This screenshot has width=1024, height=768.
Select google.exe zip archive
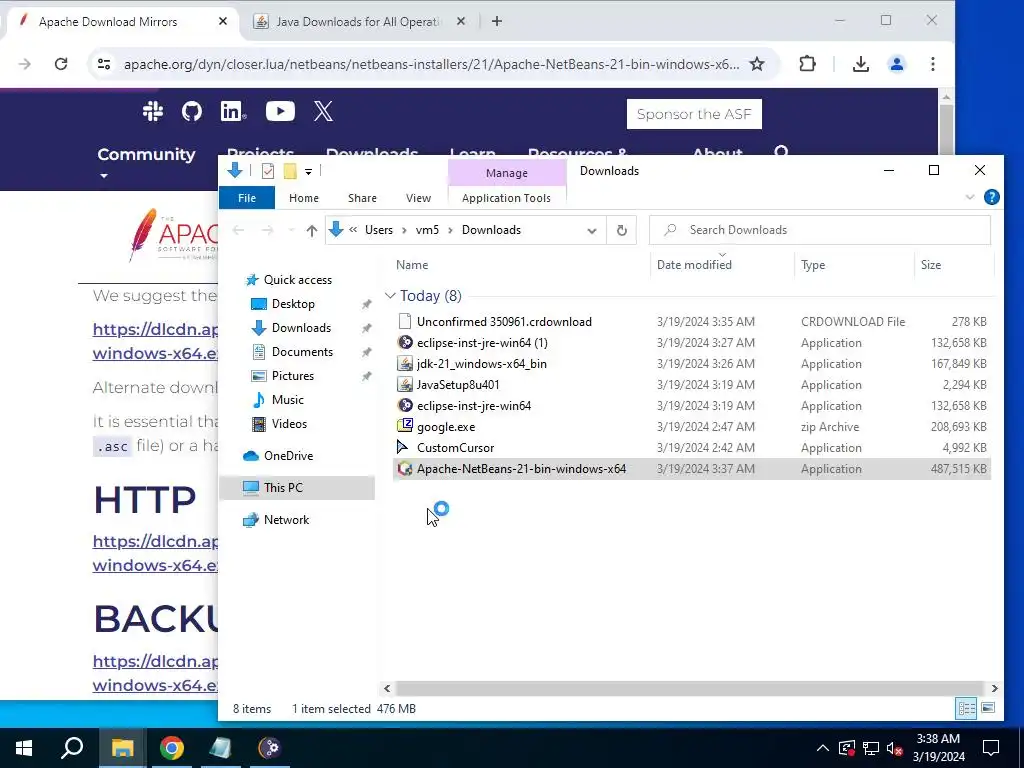coord(692,427)
